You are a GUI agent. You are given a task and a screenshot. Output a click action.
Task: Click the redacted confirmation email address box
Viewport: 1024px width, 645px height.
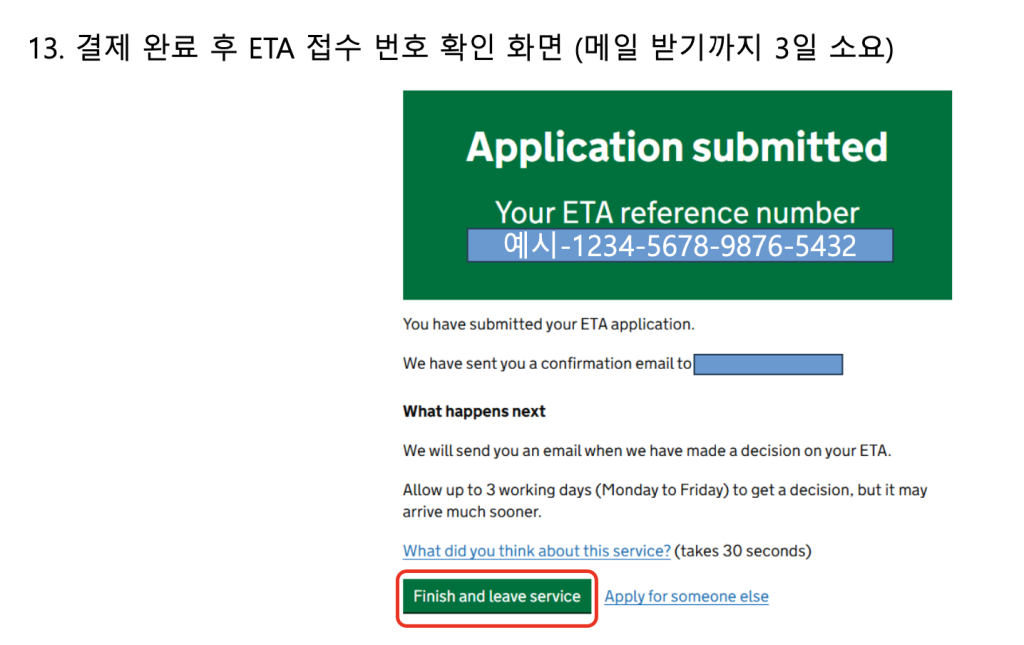click(768, 364)
